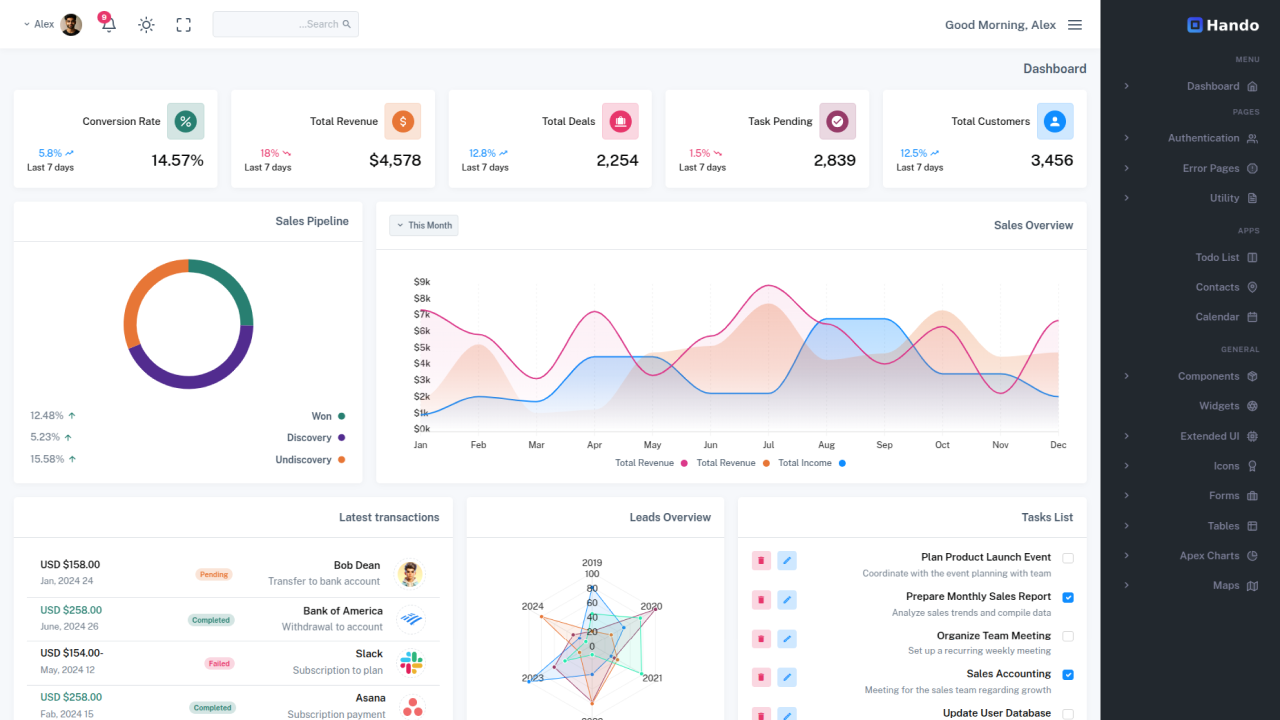This screenshot has width=1280, height=720.
Task: Delete the Sales Accounting task
Action: click(761, 677)
